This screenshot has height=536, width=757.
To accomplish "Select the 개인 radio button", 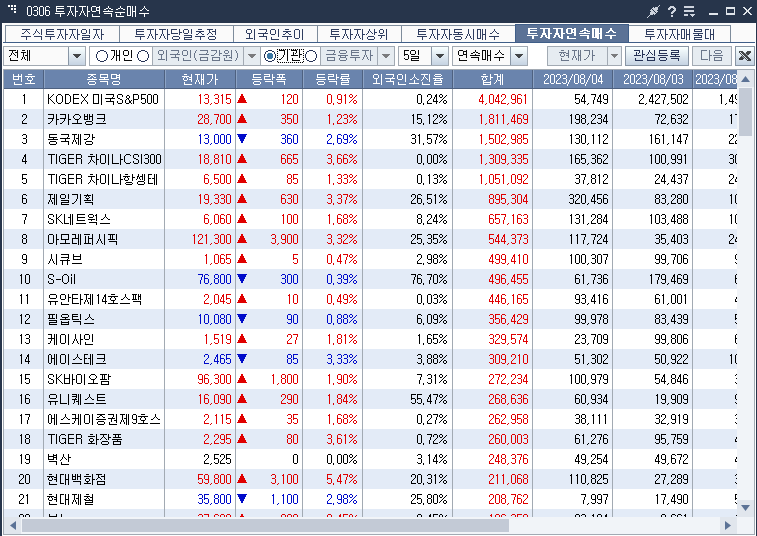I will [x=101, y=56].
